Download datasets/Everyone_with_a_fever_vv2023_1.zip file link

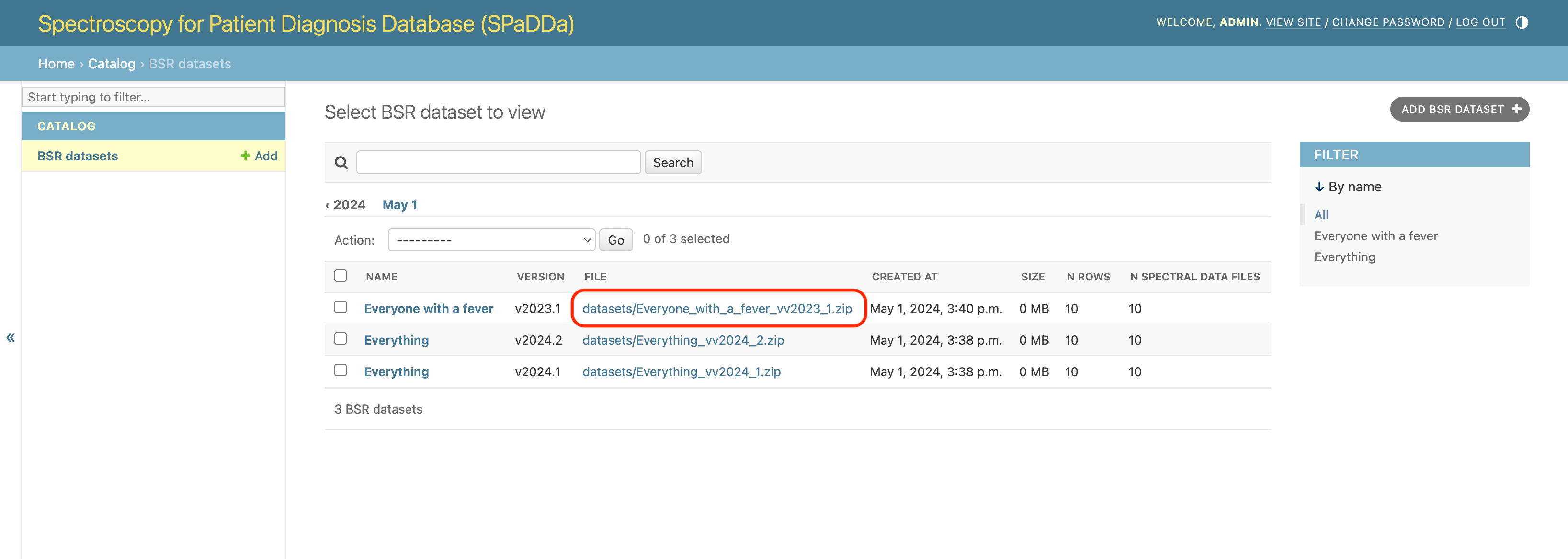coord(717,308)
